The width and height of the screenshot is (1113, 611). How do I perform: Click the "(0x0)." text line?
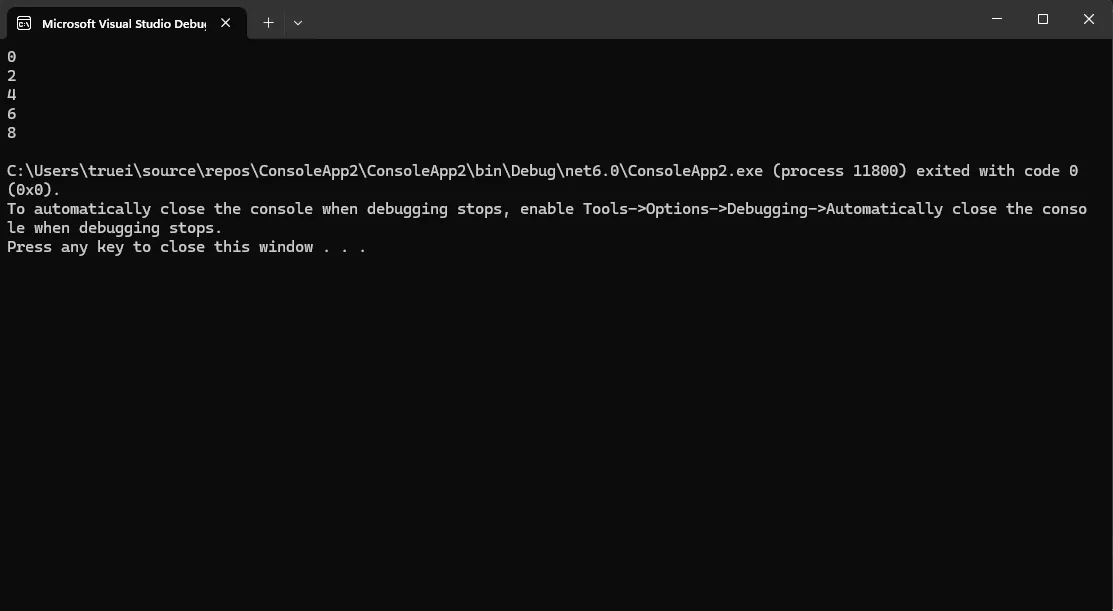(34, 190)
